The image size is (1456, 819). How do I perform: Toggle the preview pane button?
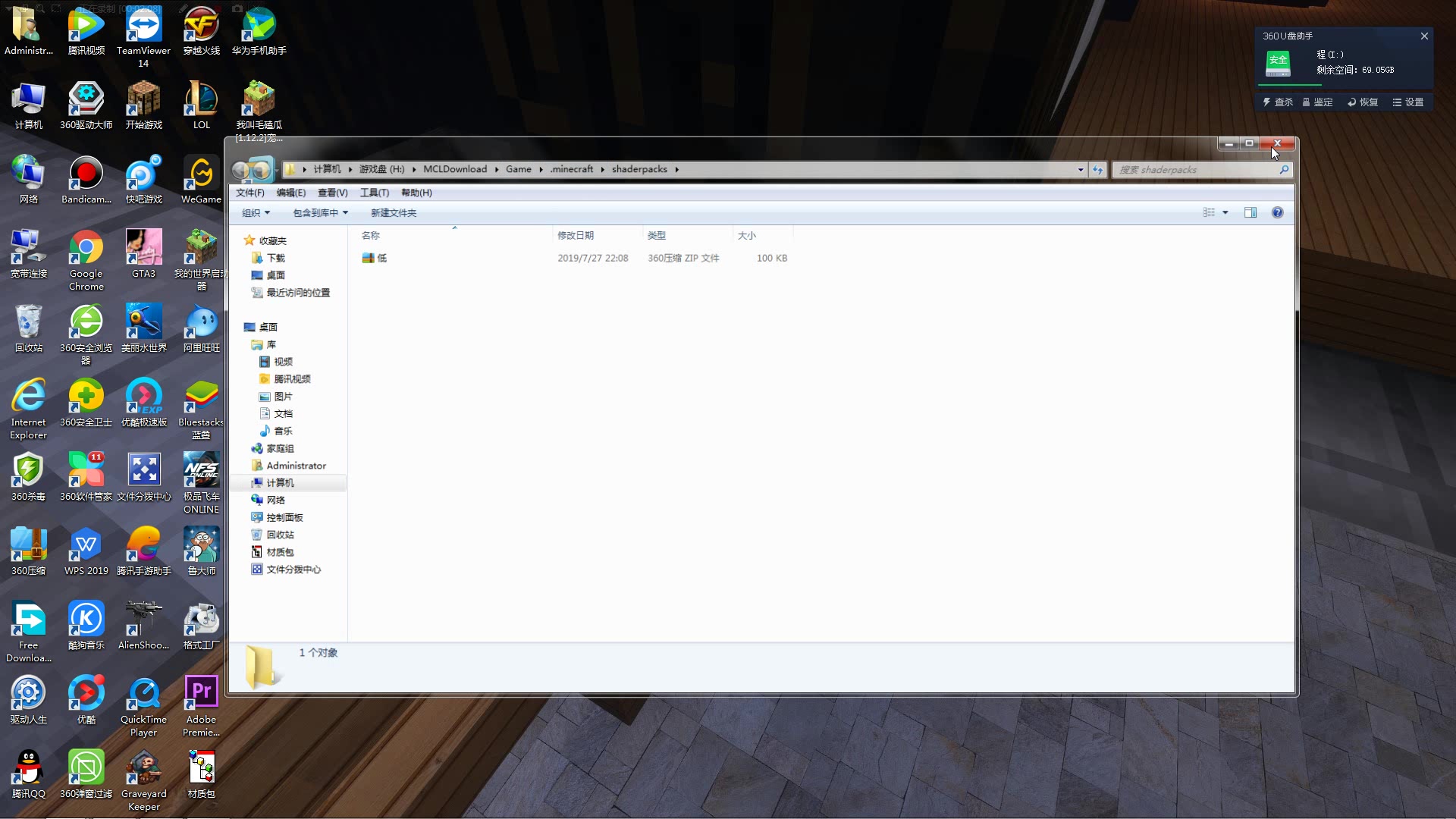[1250, 212]
